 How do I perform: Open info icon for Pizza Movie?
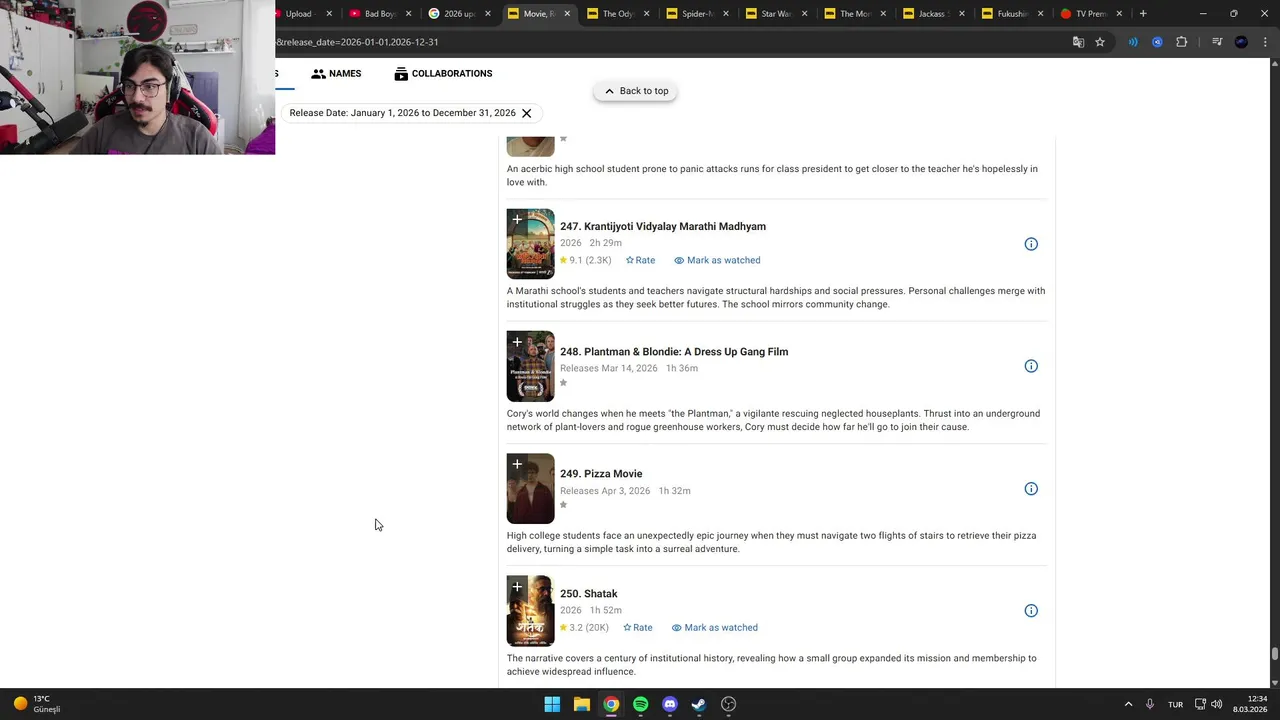pos(1031,489)
